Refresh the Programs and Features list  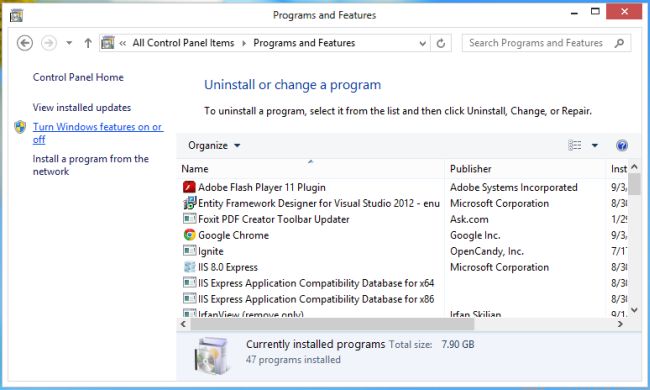pyautogui.click(x=441, y=43)
